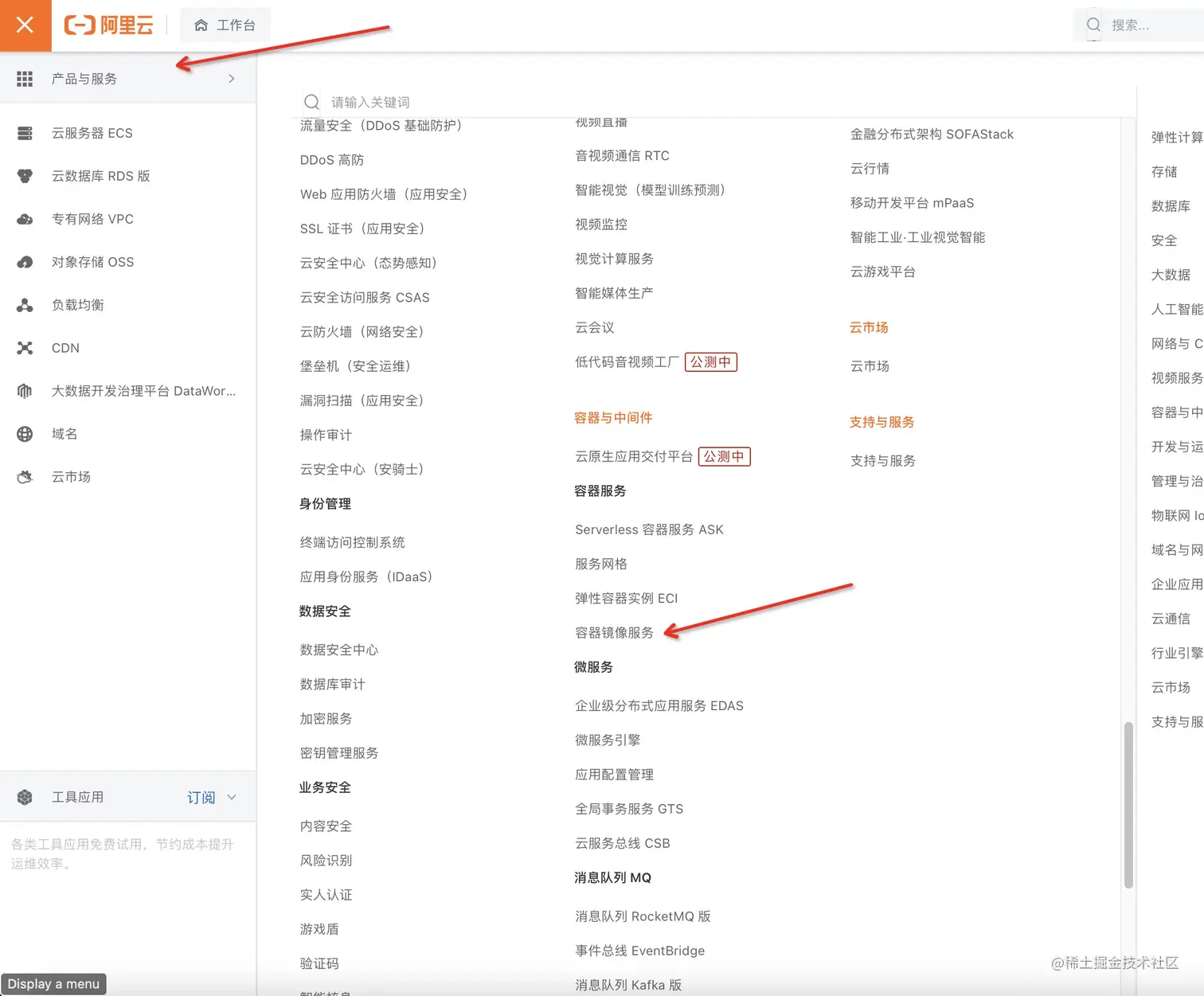Click the 订阅 link
Screen dimensions: 1204x996
point(201,797)
